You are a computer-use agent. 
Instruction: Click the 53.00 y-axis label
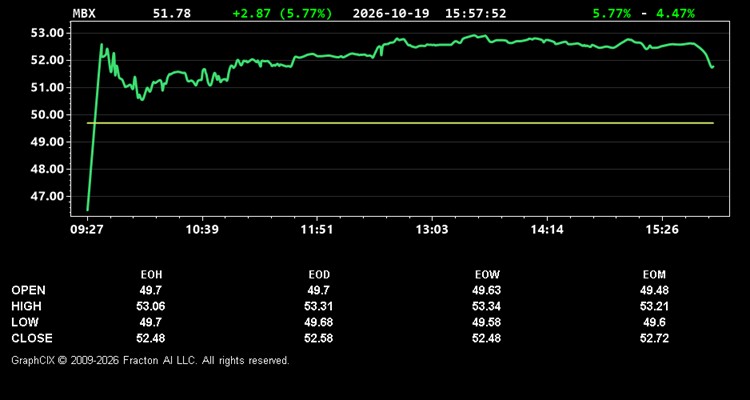point(46,33)
